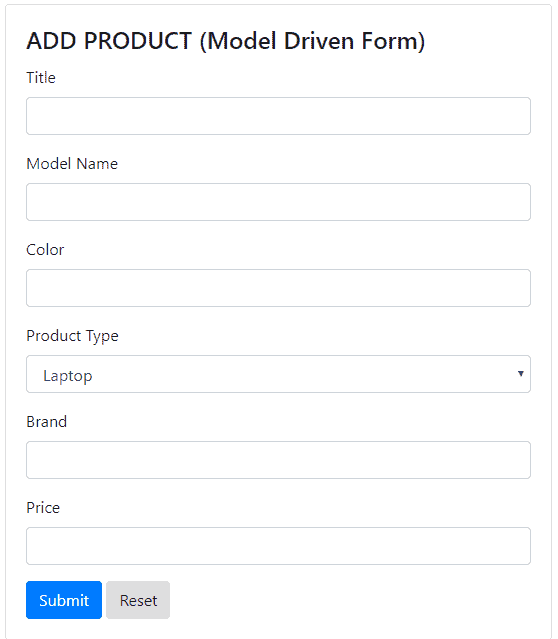Focus the Model Name text box
The height and width of the screenshot is (639, 558).
278,202
